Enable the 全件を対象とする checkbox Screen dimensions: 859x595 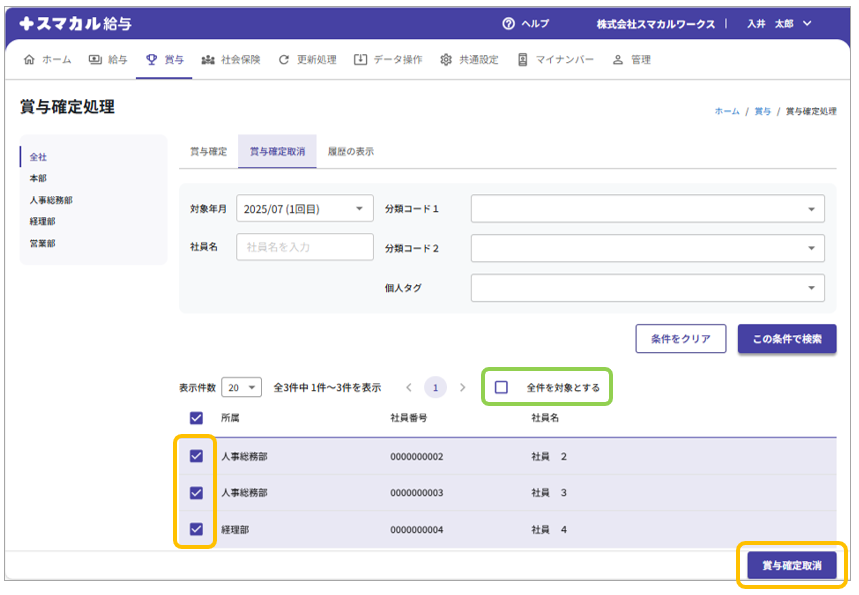click(502, 387)
